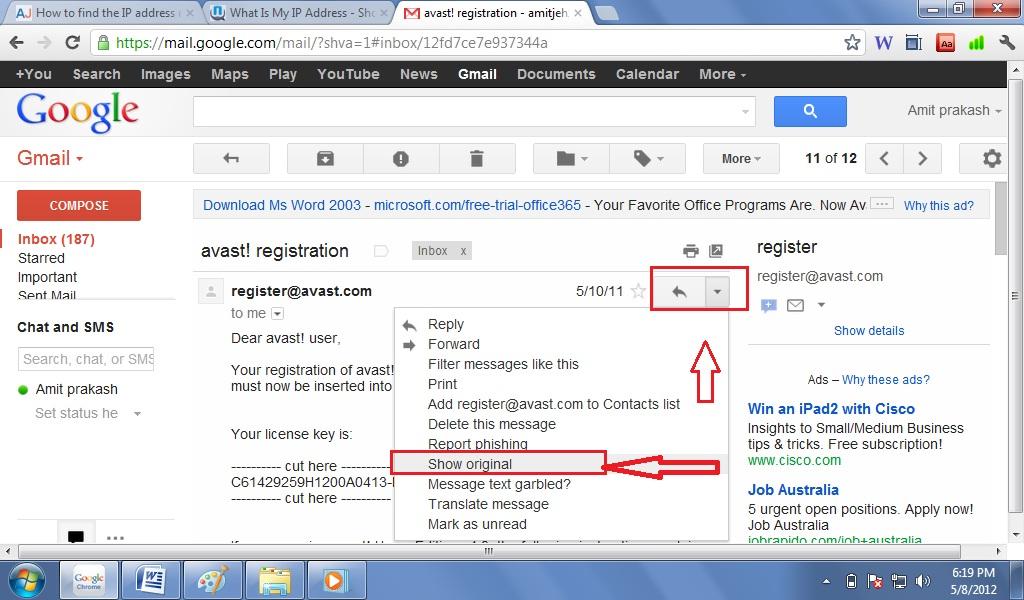Bookmark page with the star icon
The image size is (1024, 600).
click(x=852, y=42)
